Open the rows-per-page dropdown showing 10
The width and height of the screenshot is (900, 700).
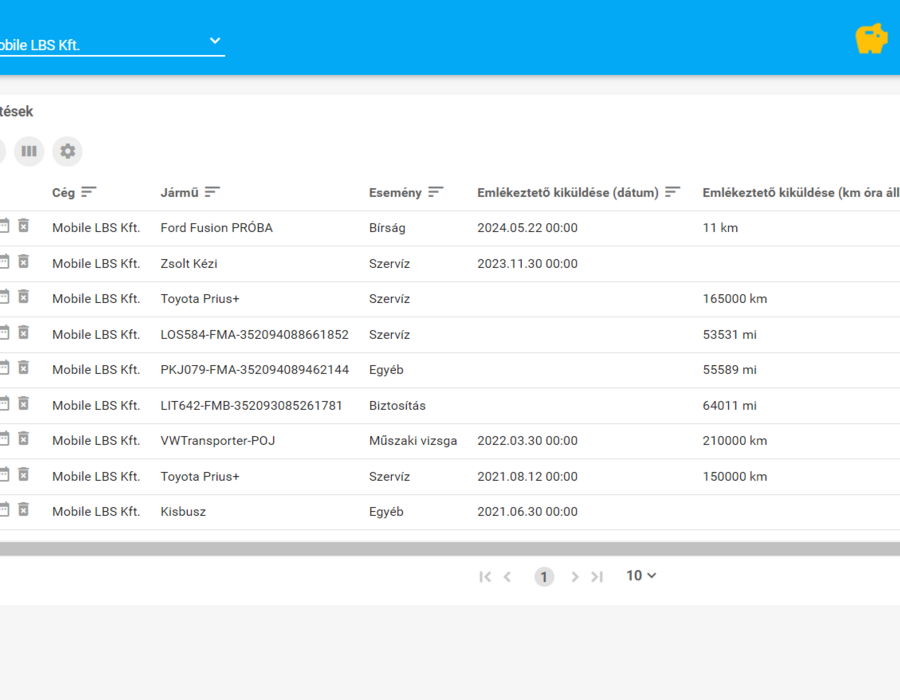[641, 575]
